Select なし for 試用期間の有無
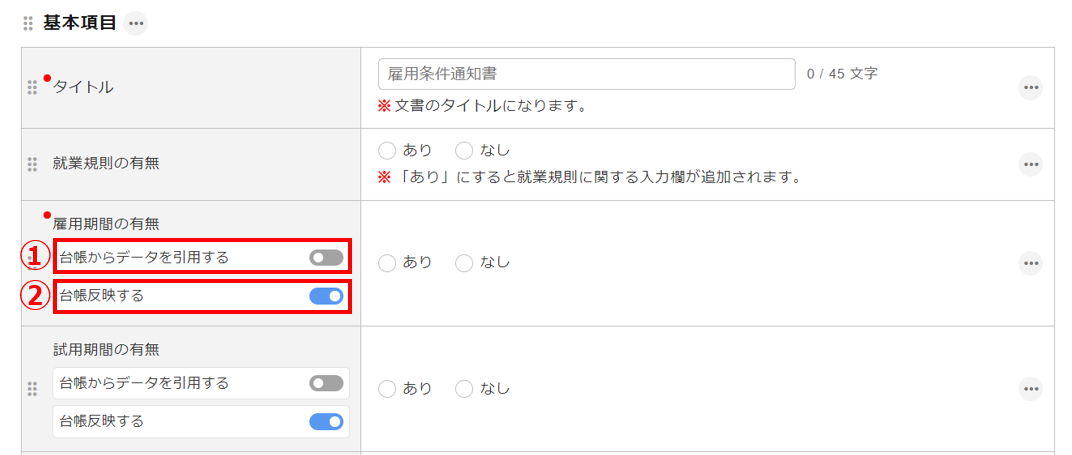The width and height of the screenshot is (1072, 455). point(464,389)
